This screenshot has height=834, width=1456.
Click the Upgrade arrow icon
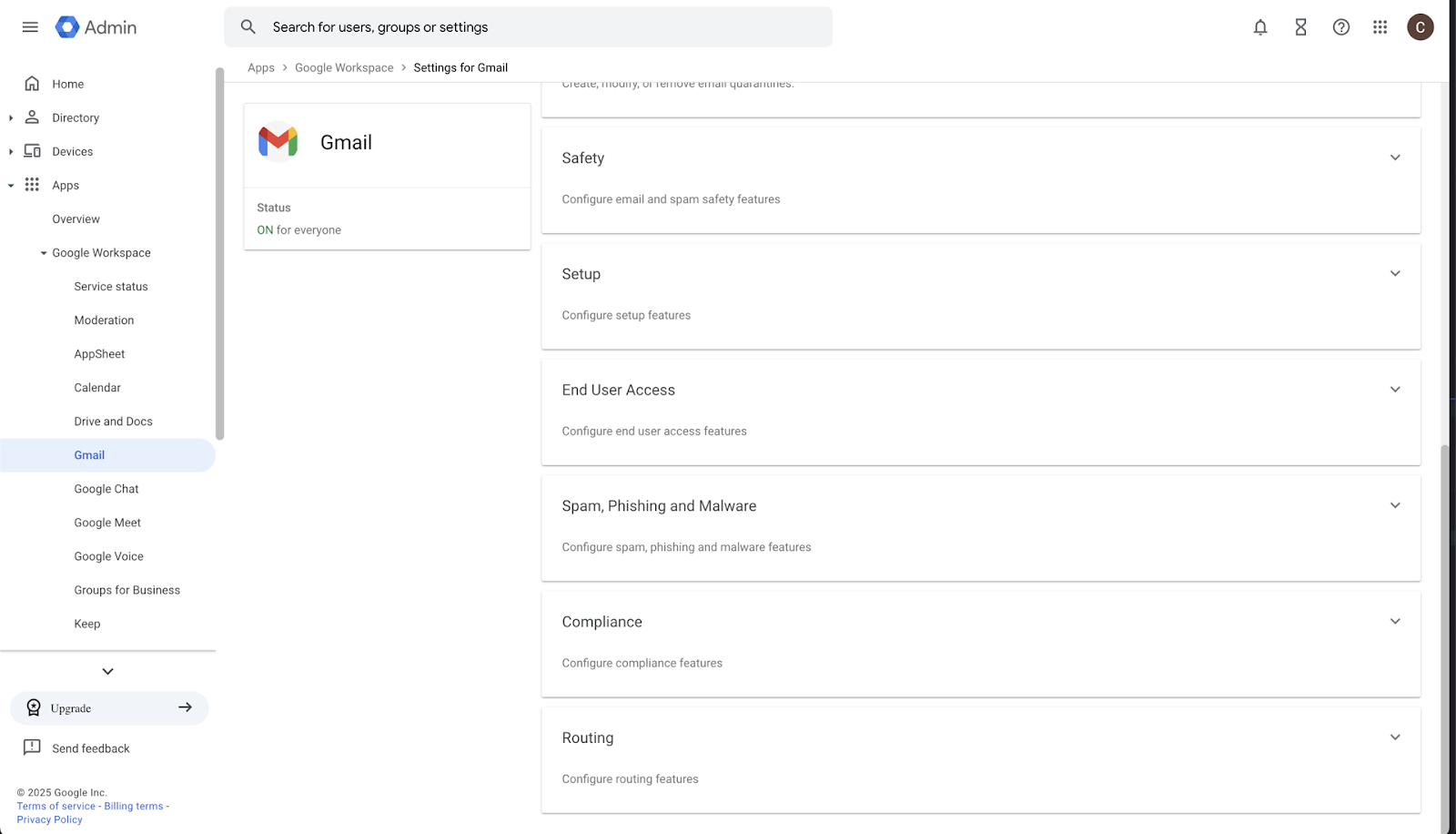(x=186, y=707)
